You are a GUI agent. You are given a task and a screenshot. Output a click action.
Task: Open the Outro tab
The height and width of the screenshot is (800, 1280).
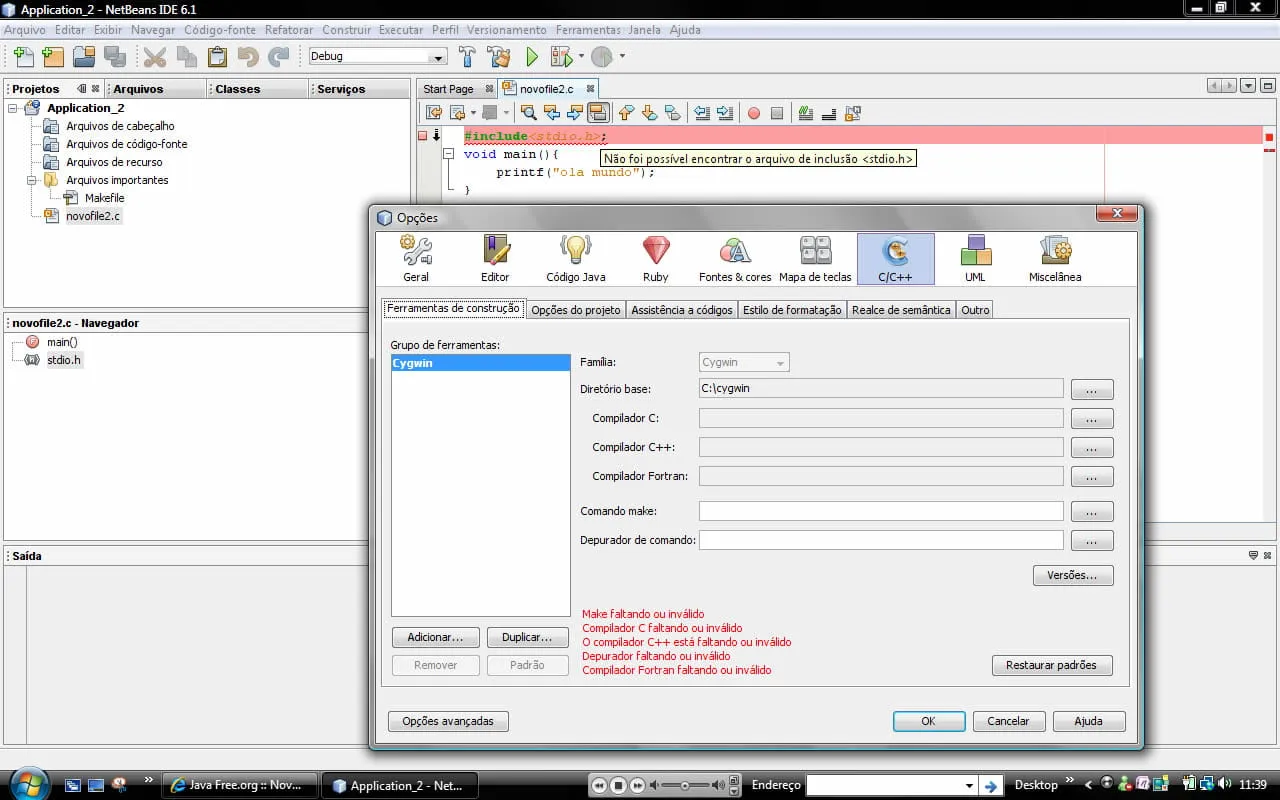click(975, 310)
